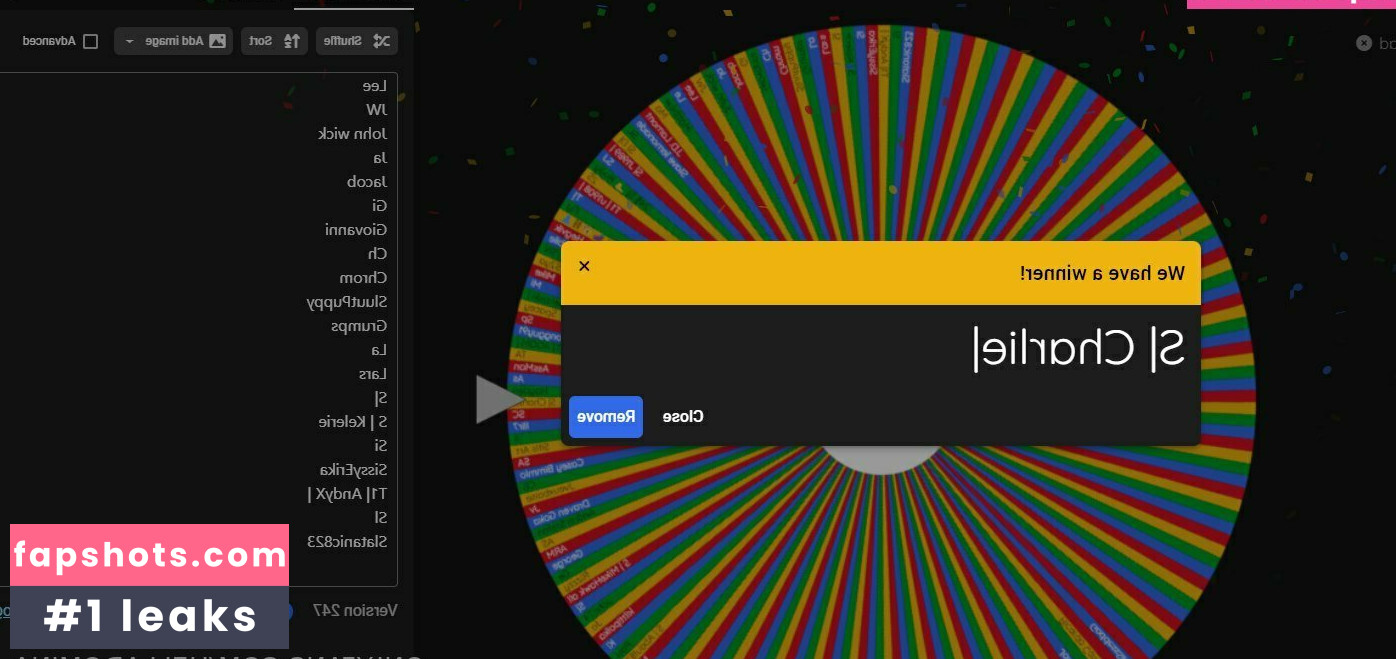1396x659 pixels.
Task: Click the 'Slatanic823' entry at list bottom
Action: 346,541
